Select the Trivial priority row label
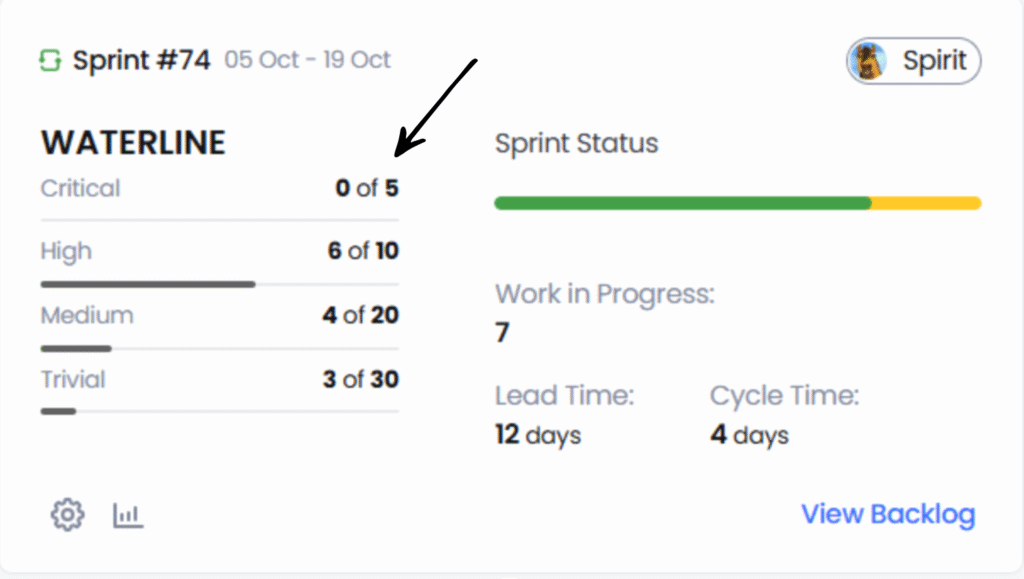The width and height of the screenshot is (1024, 579). [x=73, y=379]
